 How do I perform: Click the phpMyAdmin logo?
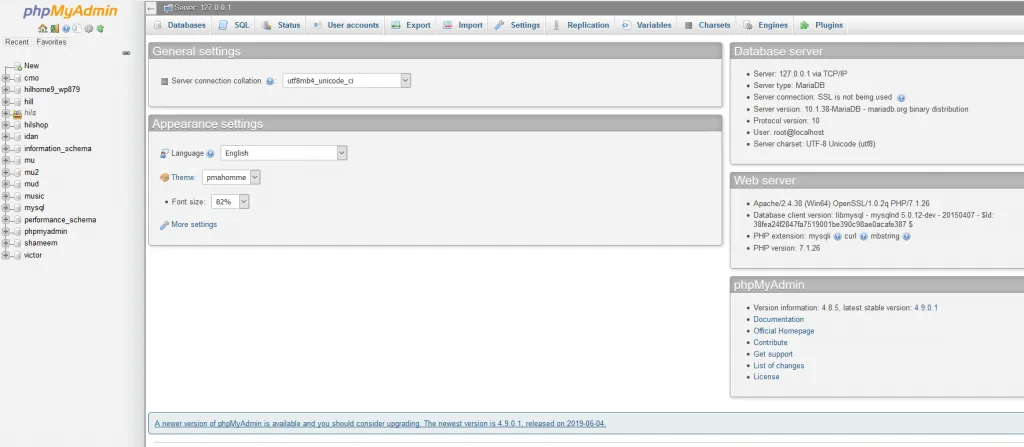[71, 11]
